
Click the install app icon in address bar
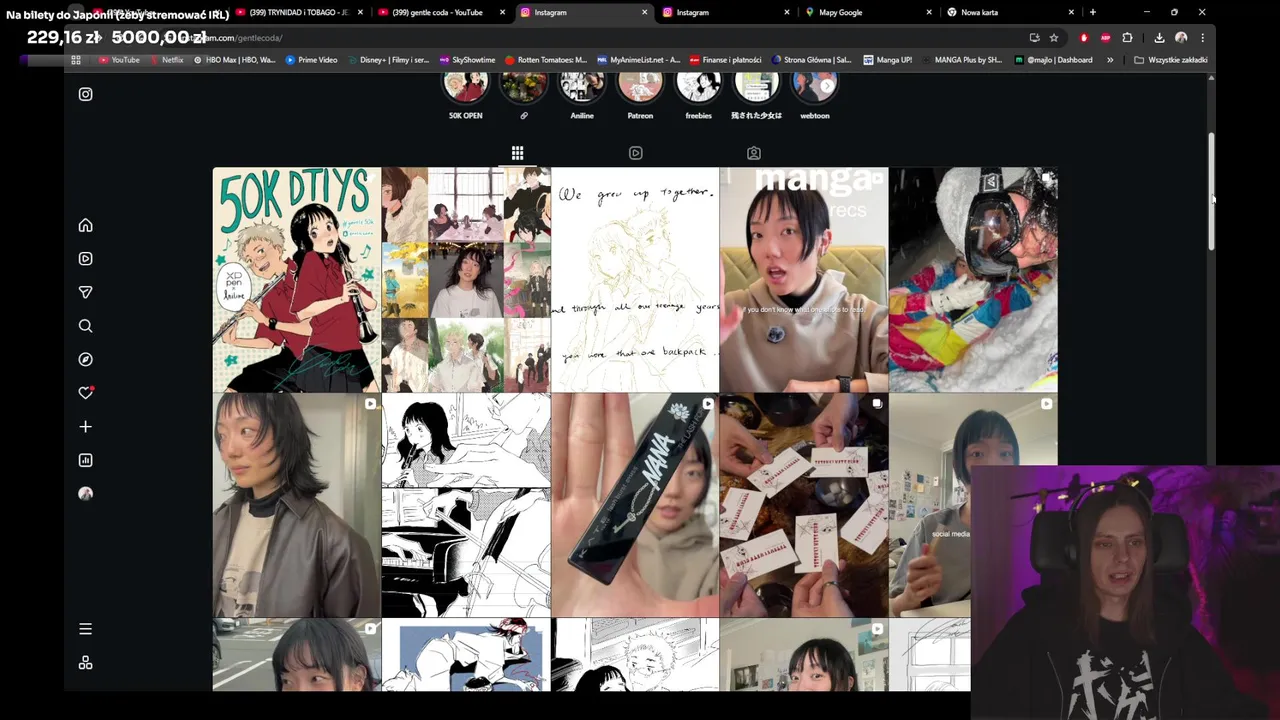[1034, 38]
